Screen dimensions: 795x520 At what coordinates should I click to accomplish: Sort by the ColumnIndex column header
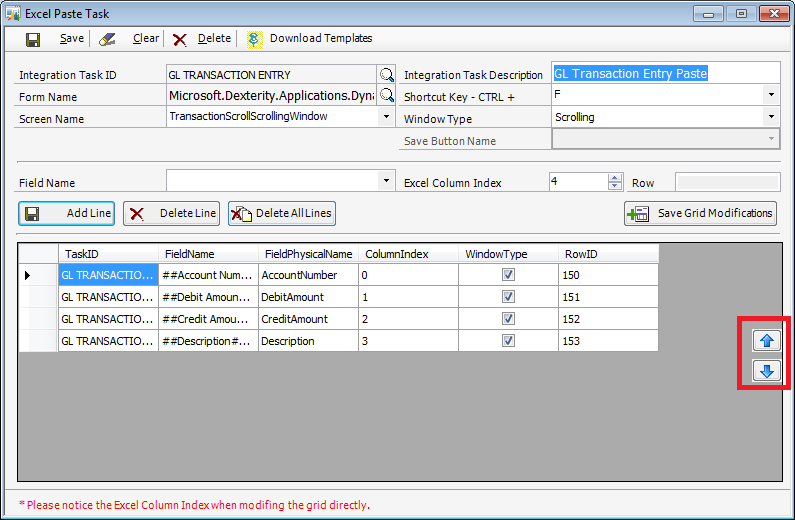pos(408,254)
